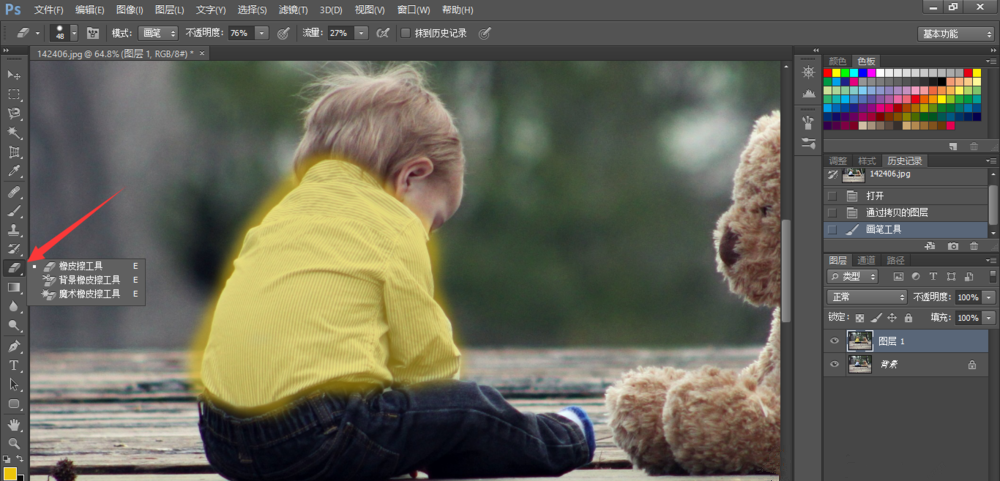Toggle lock all padlock icon
Viewport: 1000px width, 481px height.
tap(908, 318)
